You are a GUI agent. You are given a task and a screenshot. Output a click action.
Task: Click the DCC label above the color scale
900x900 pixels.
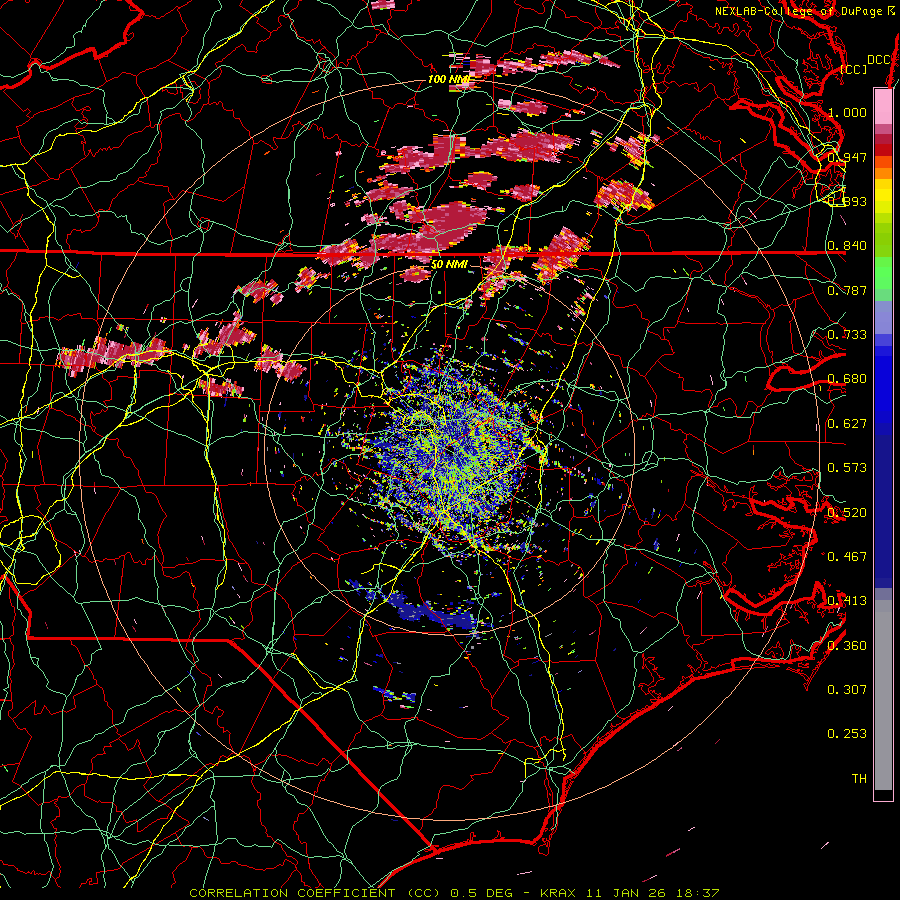click(878, 60)
